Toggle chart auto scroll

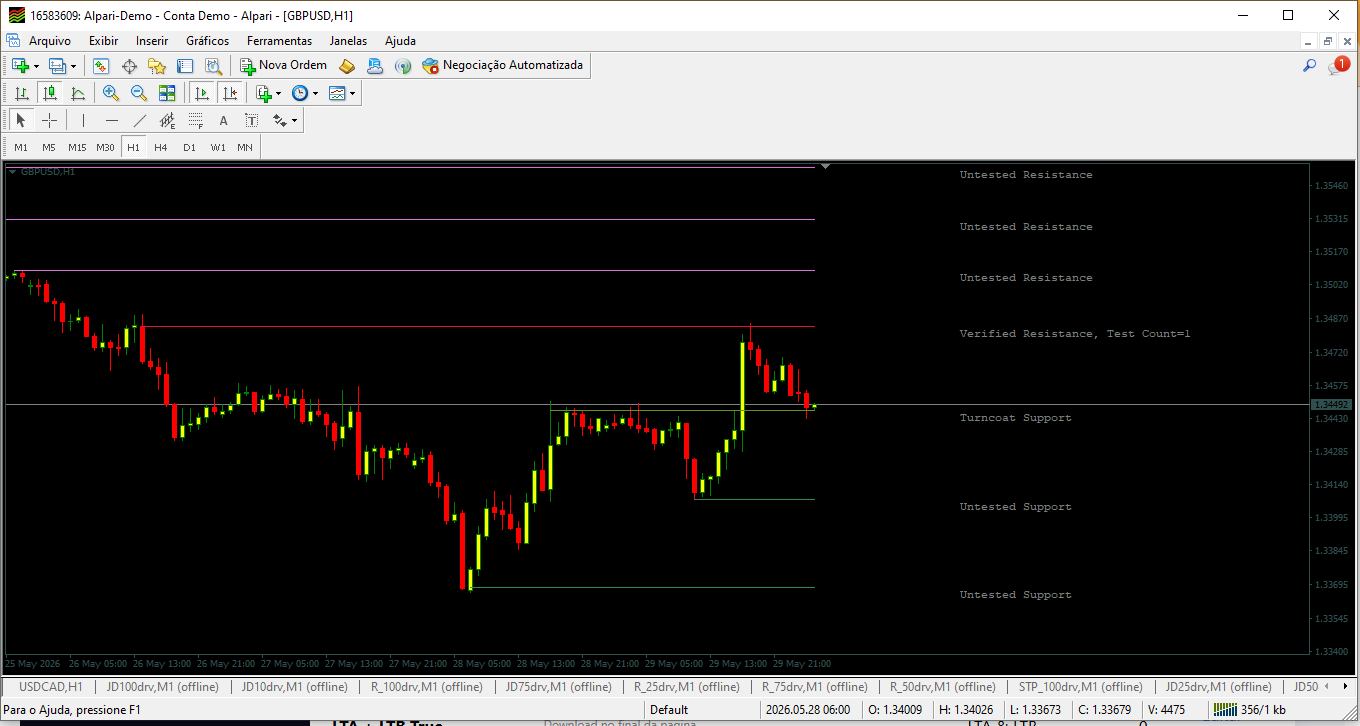tap(202, 93)
